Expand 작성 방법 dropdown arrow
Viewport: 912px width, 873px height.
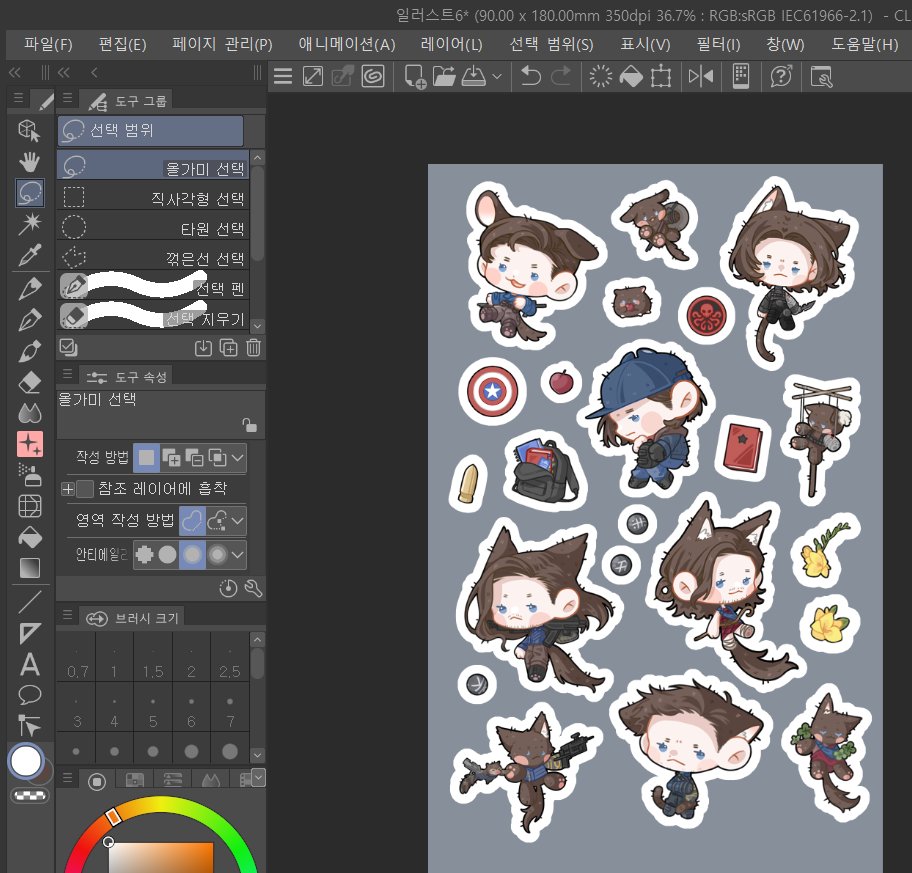coord(237,458)
